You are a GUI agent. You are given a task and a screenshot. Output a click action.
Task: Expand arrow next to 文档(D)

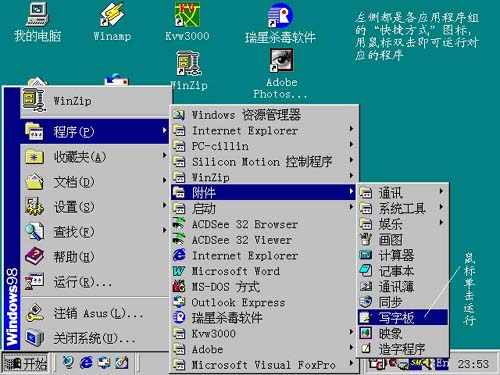tap(164, 181)
